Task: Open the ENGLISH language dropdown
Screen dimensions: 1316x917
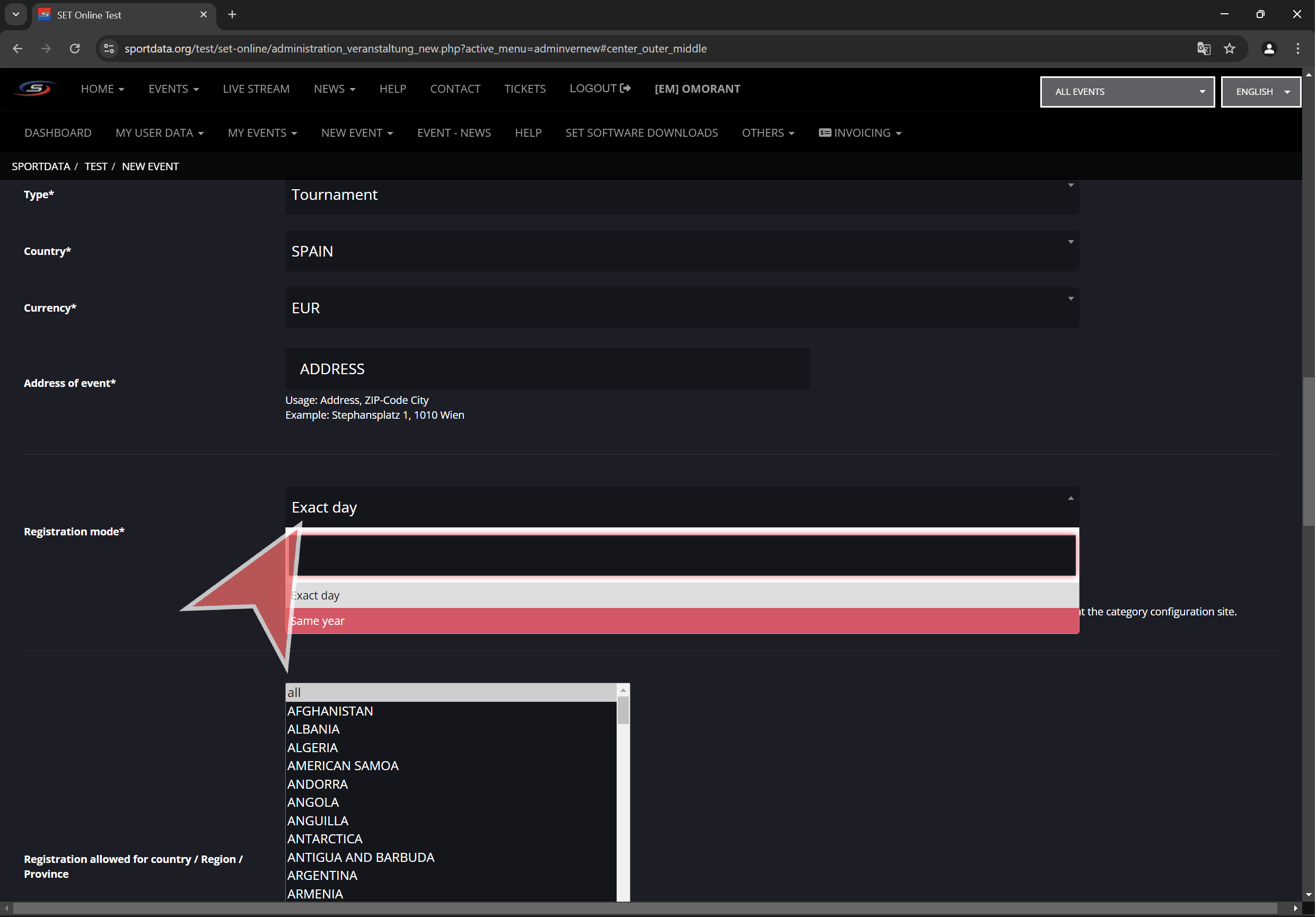Action: click(x=1260, y=92)
